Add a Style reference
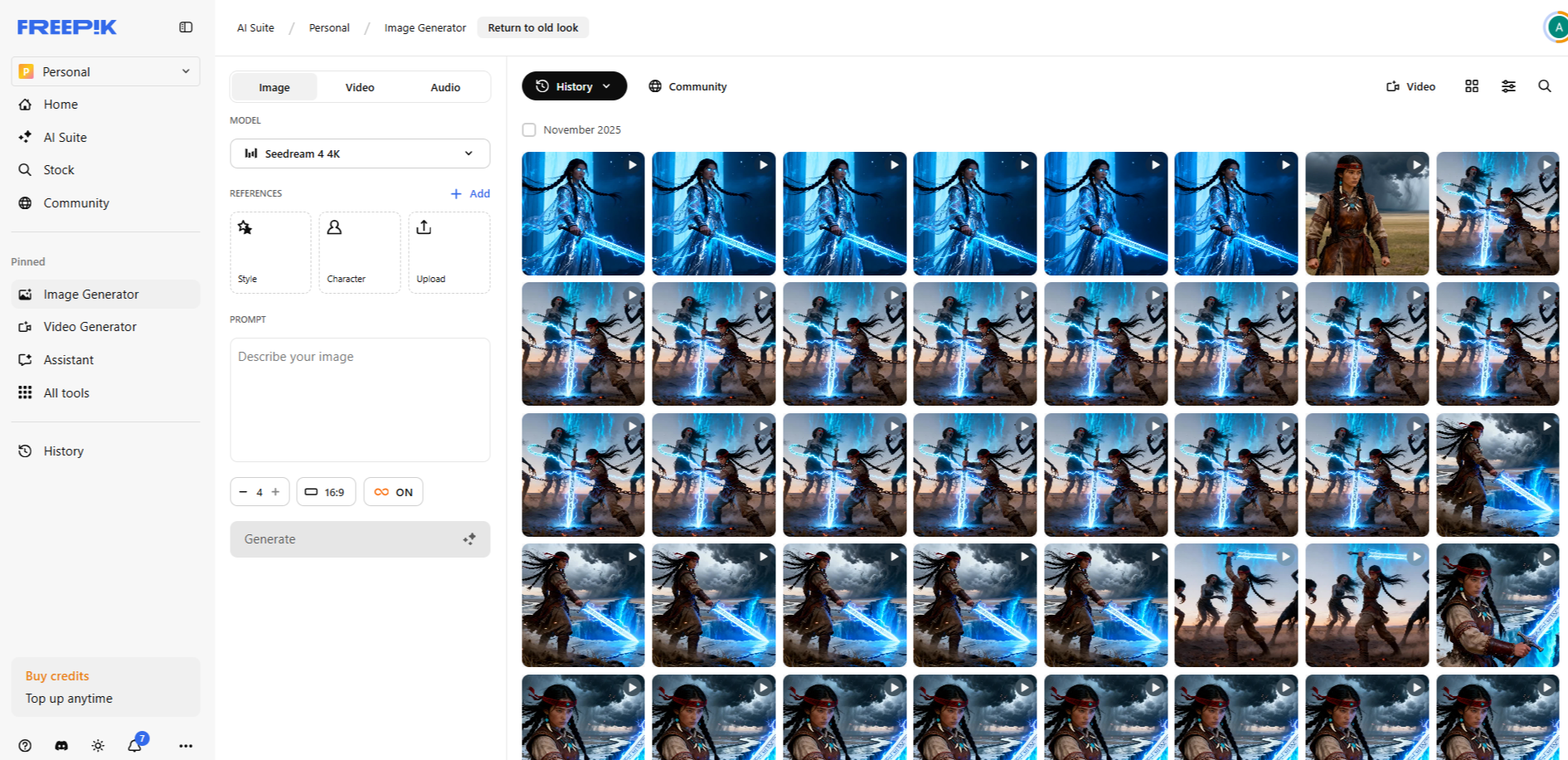Screen dimensions: 1568x760 (270, 252)
